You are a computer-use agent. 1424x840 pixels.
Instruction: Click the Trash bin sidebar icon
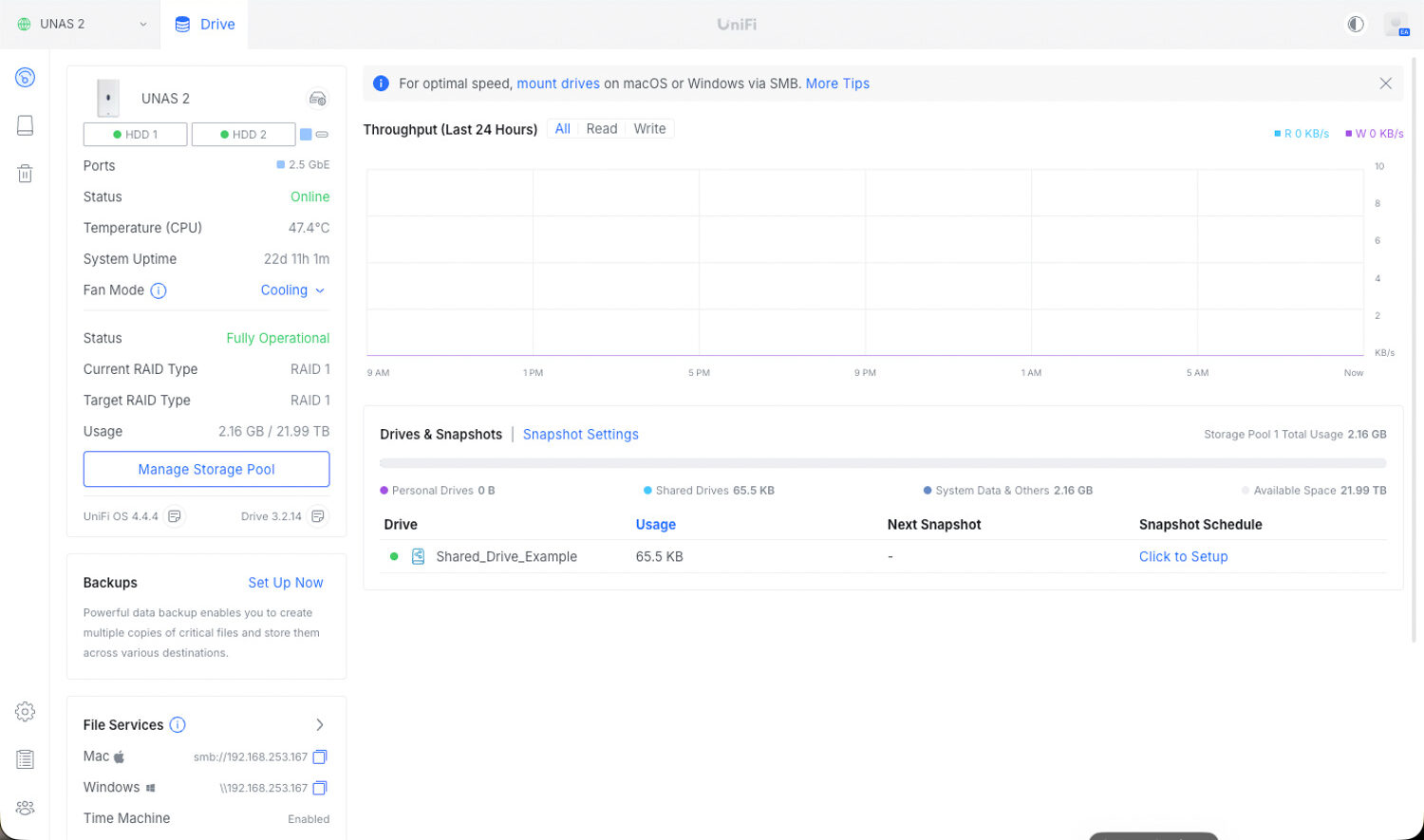[x=26, y=174]
